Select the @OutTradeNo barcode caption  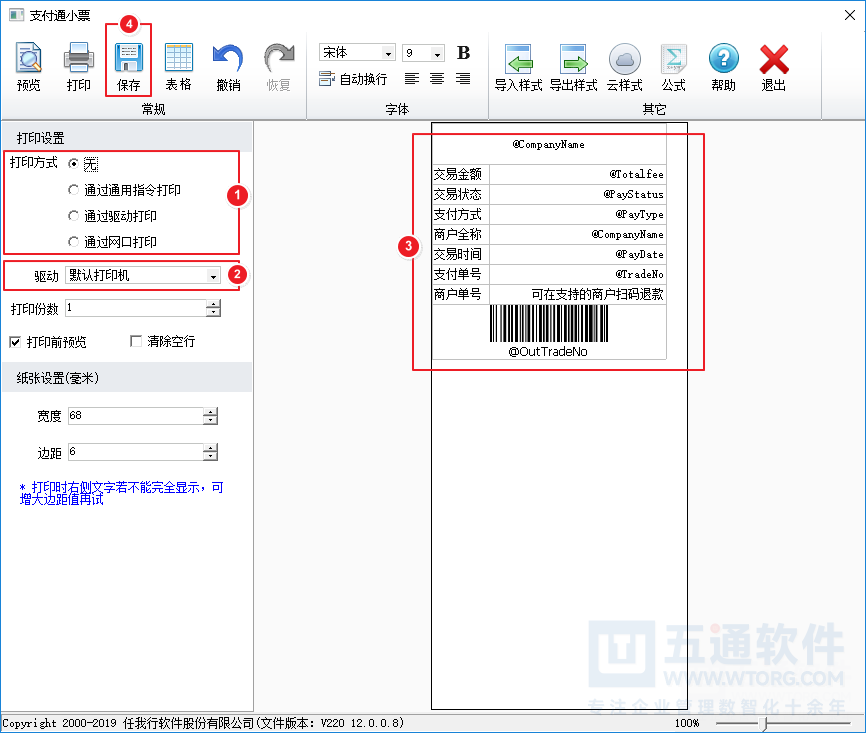point(548,352)
